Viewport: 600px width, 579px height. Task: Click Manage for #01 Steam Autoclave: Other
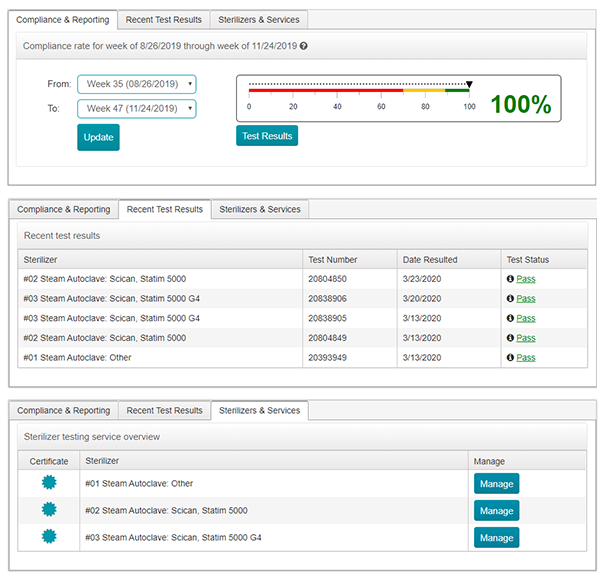(496, 484)
